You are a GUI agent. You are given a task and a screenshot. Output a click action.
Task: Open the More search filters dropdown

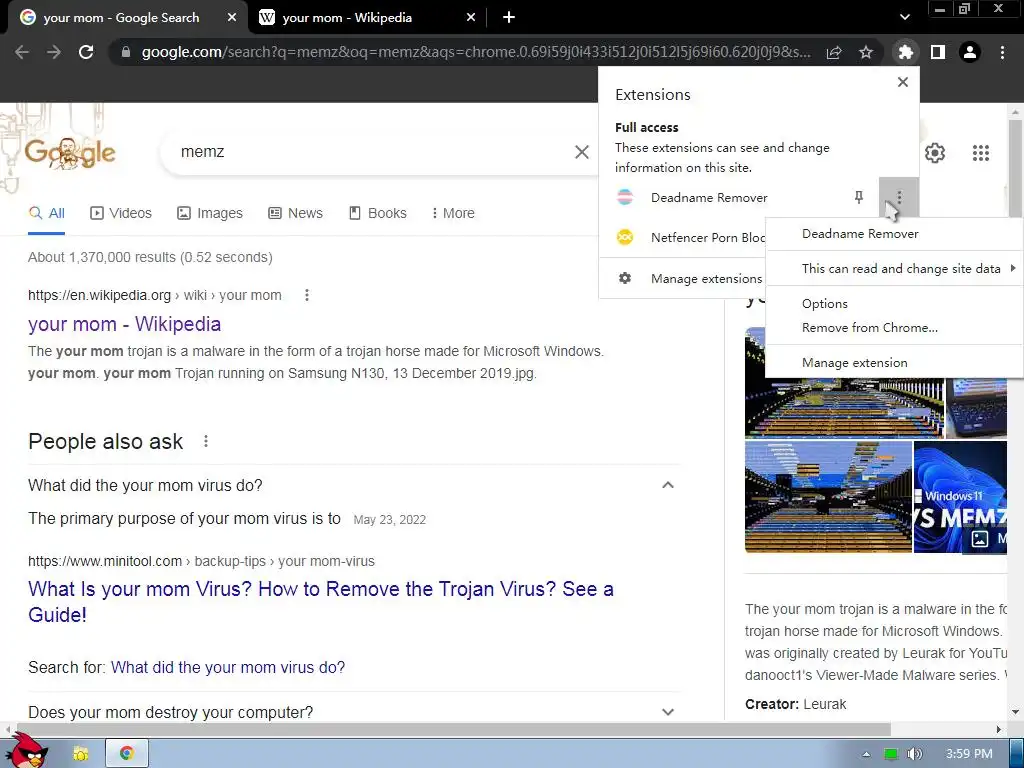[453, 213]
